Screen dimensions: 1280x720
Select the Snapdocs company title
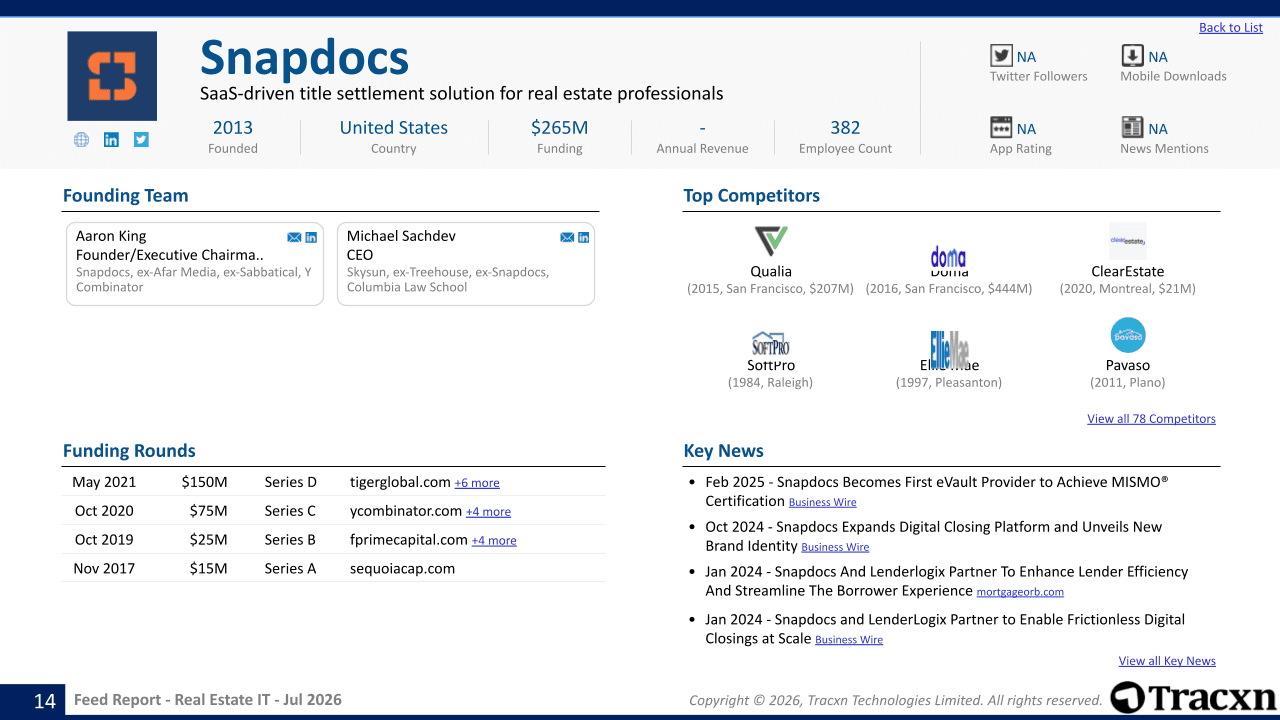click(305, 58)
